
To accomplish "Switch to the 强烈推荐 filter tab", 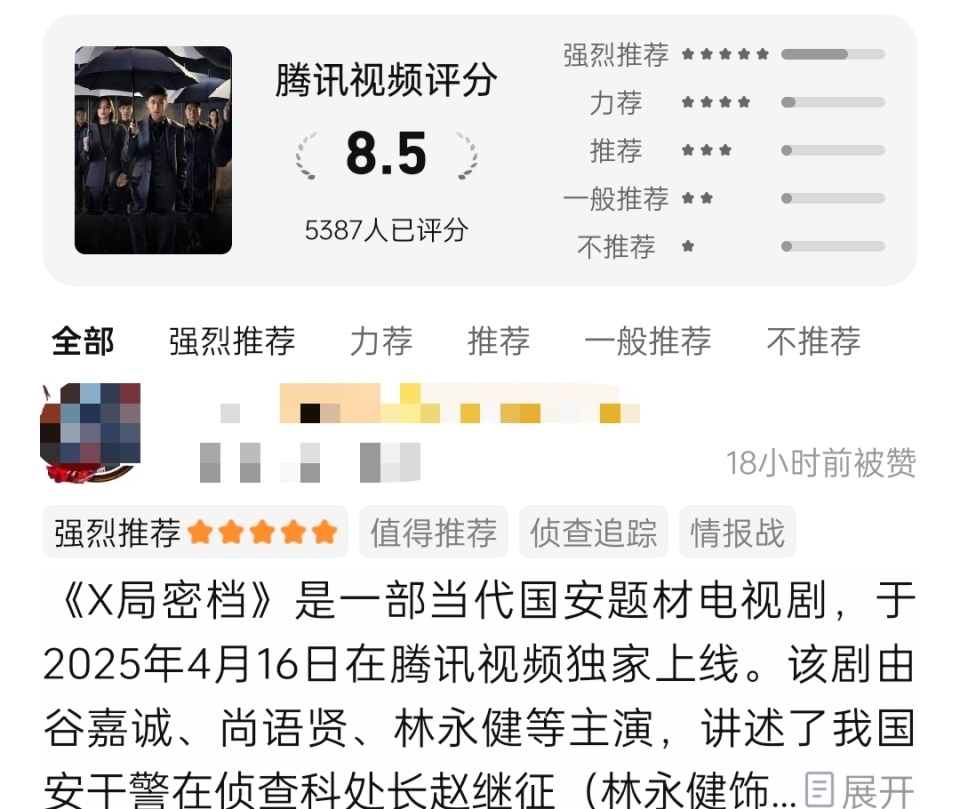I will [x=232, y=341].
